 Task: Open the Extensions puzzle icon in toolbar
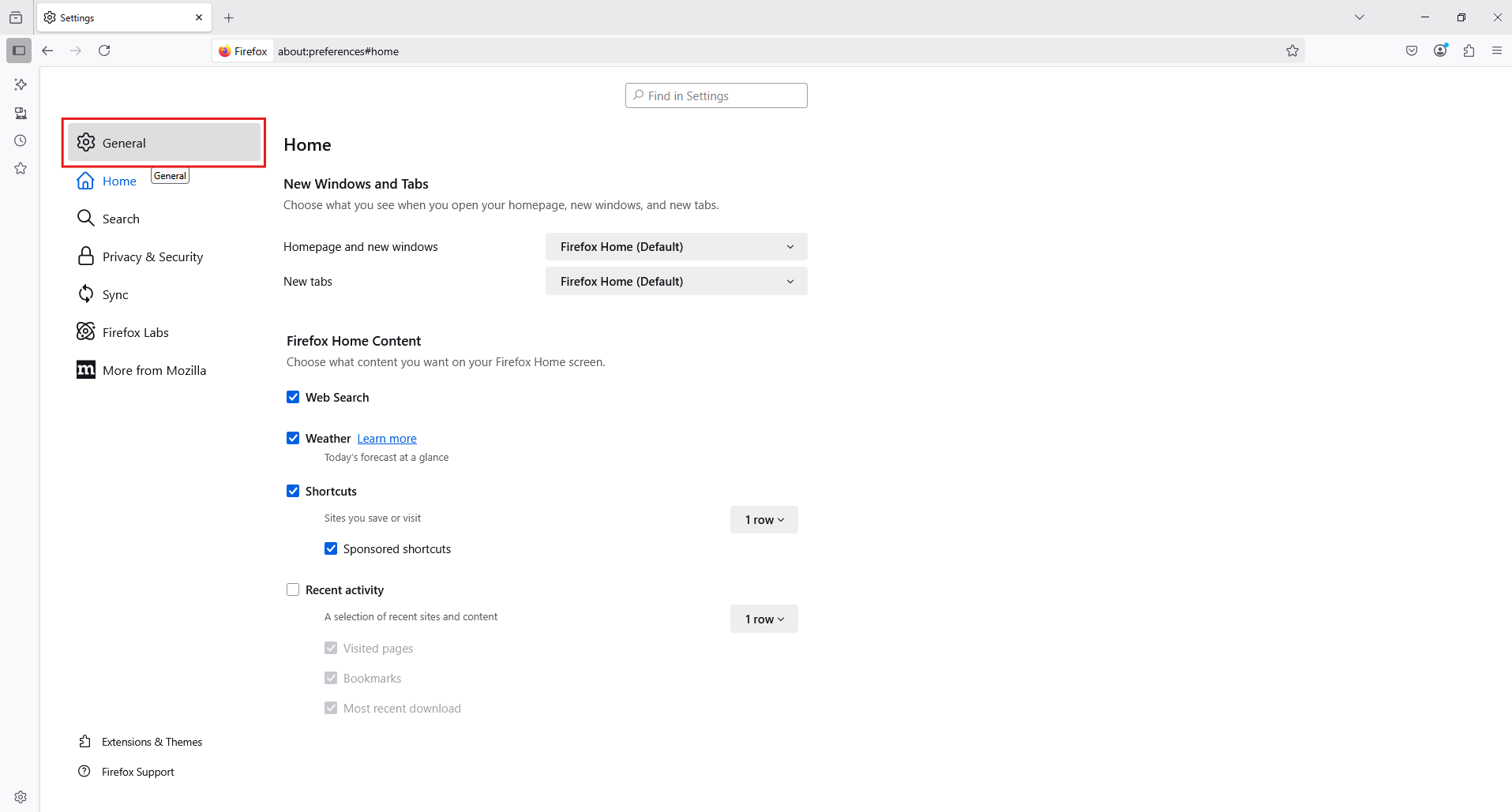click(x=1469, y=51)
